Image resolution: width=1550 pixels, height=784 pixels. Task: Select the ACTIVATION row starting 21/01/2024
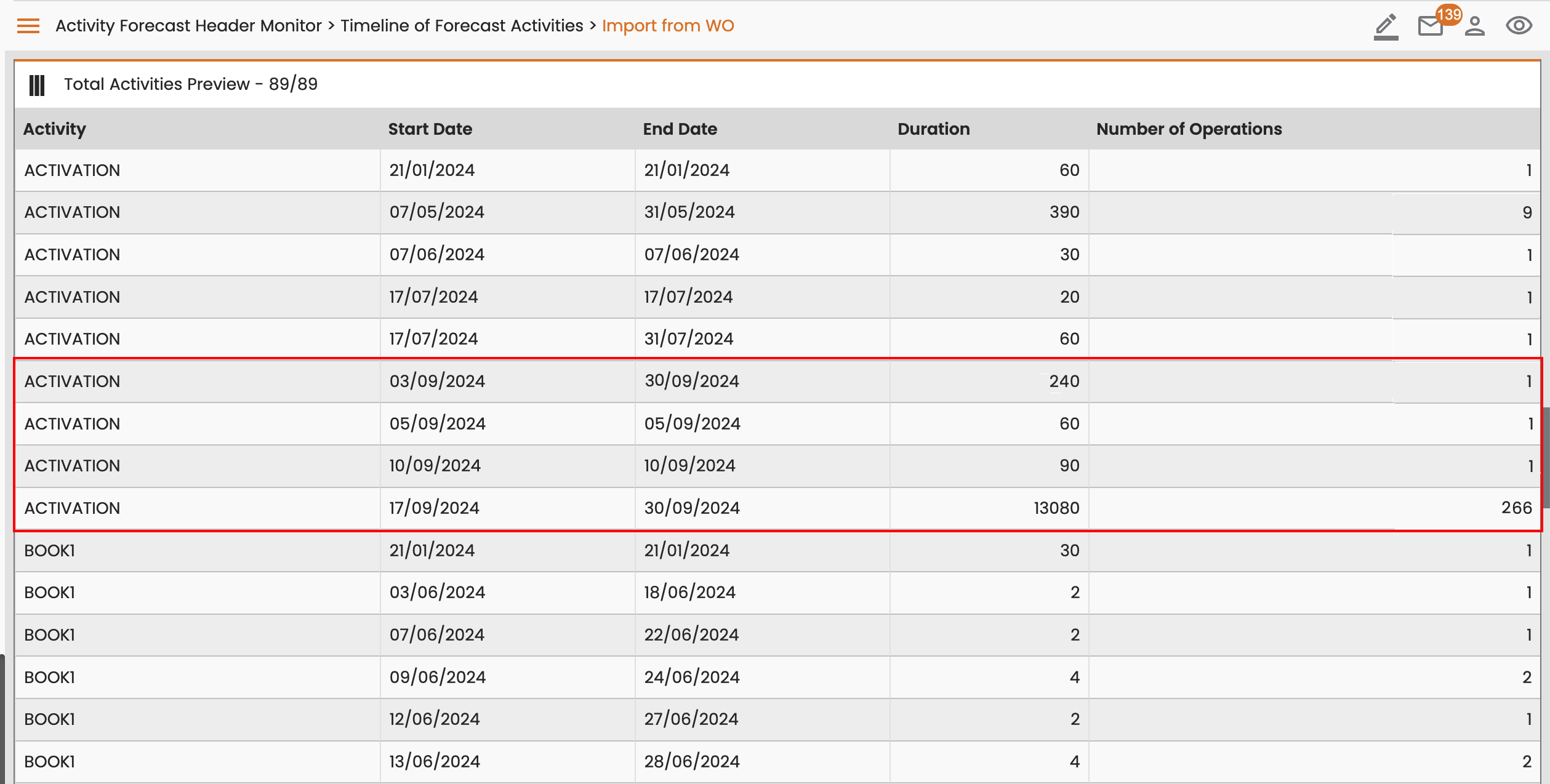click(x=777, y=170)
